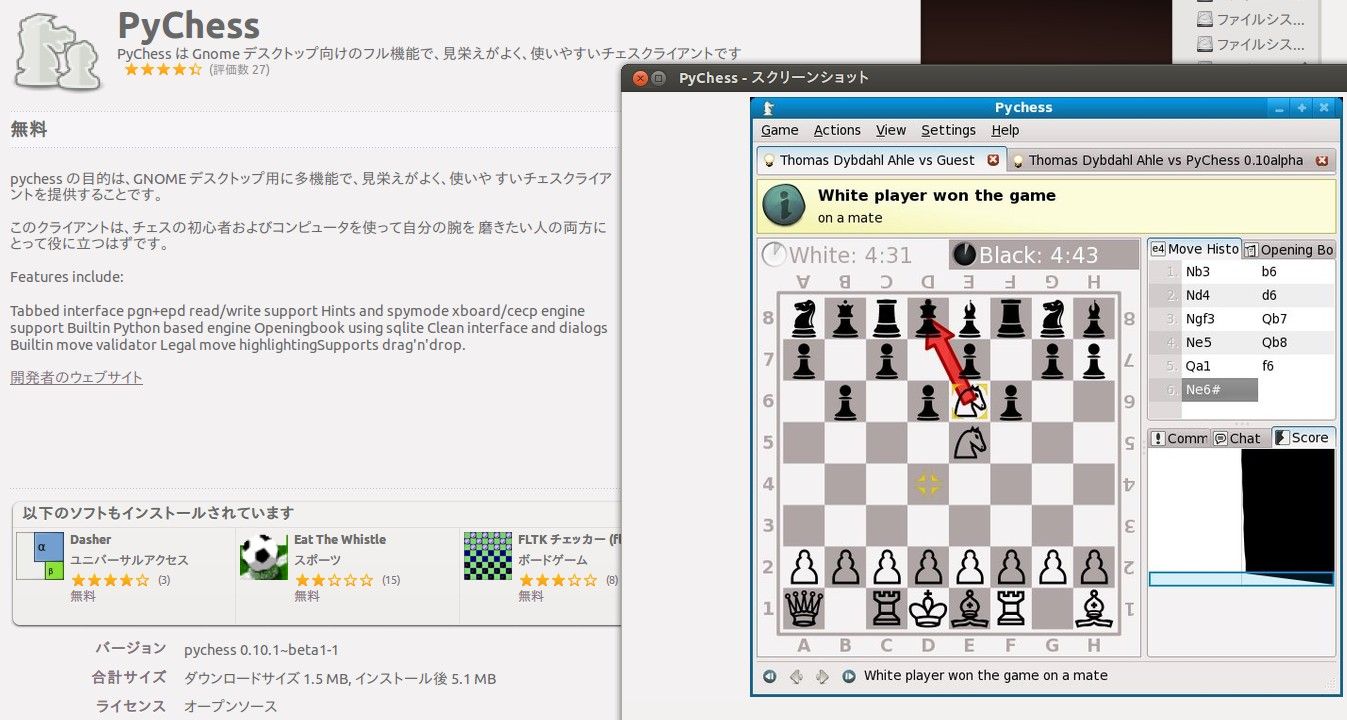Open the Settings menu in Pychess
This screenshot has height=720, width=1347.
tap(948, 130)
